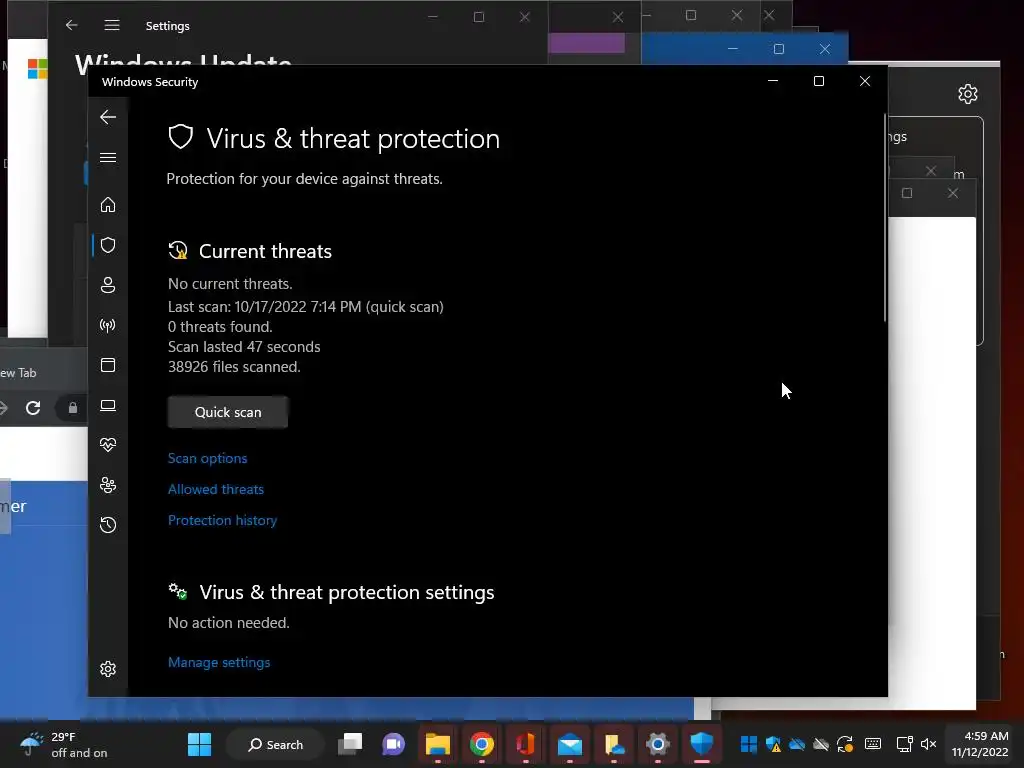Screen dimensions: 1024x768
Task: Open Device security laptop icon
Action: click(x=108, y=406)
